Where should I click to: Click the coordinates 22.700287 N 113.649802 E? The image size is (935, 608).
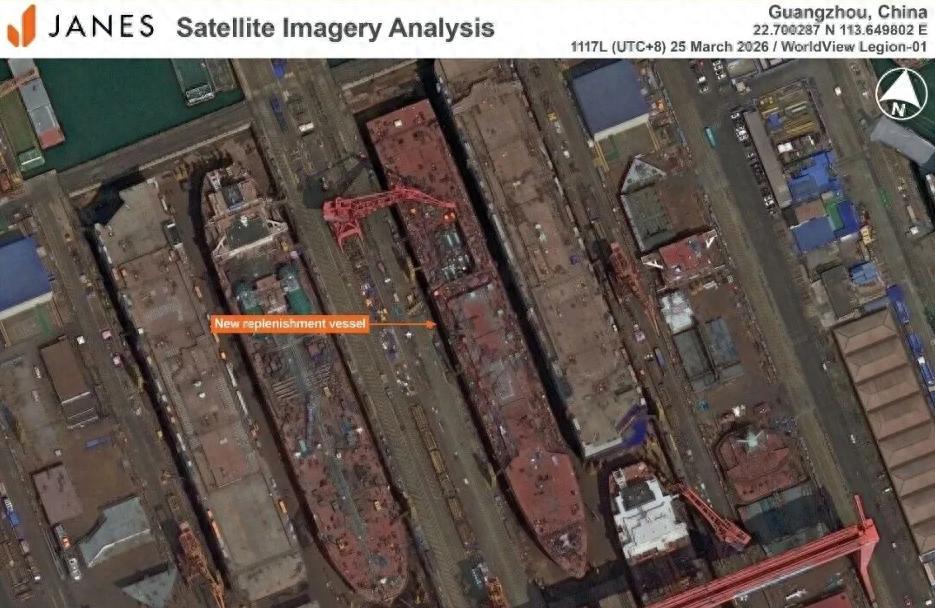pos(840,30)
